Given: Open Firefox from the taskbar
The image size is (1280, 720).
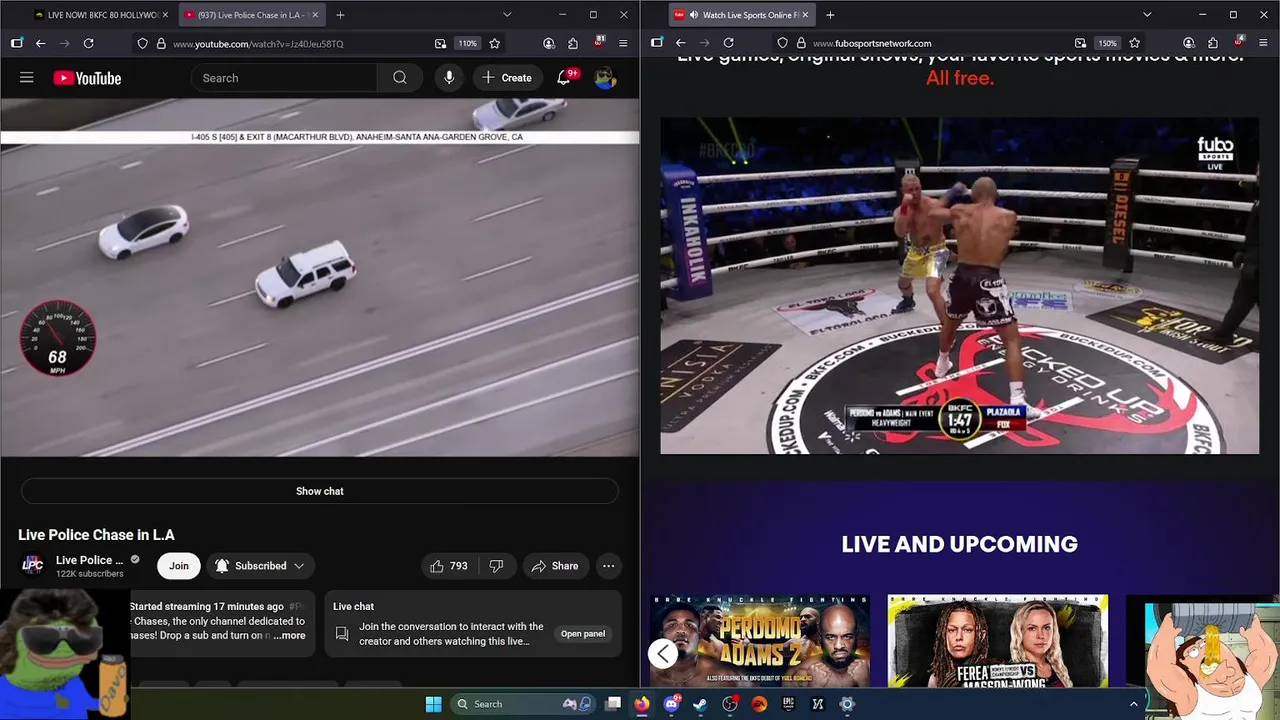Looking at the screenshot, I should pyautogui.click(x=642, y=704).
